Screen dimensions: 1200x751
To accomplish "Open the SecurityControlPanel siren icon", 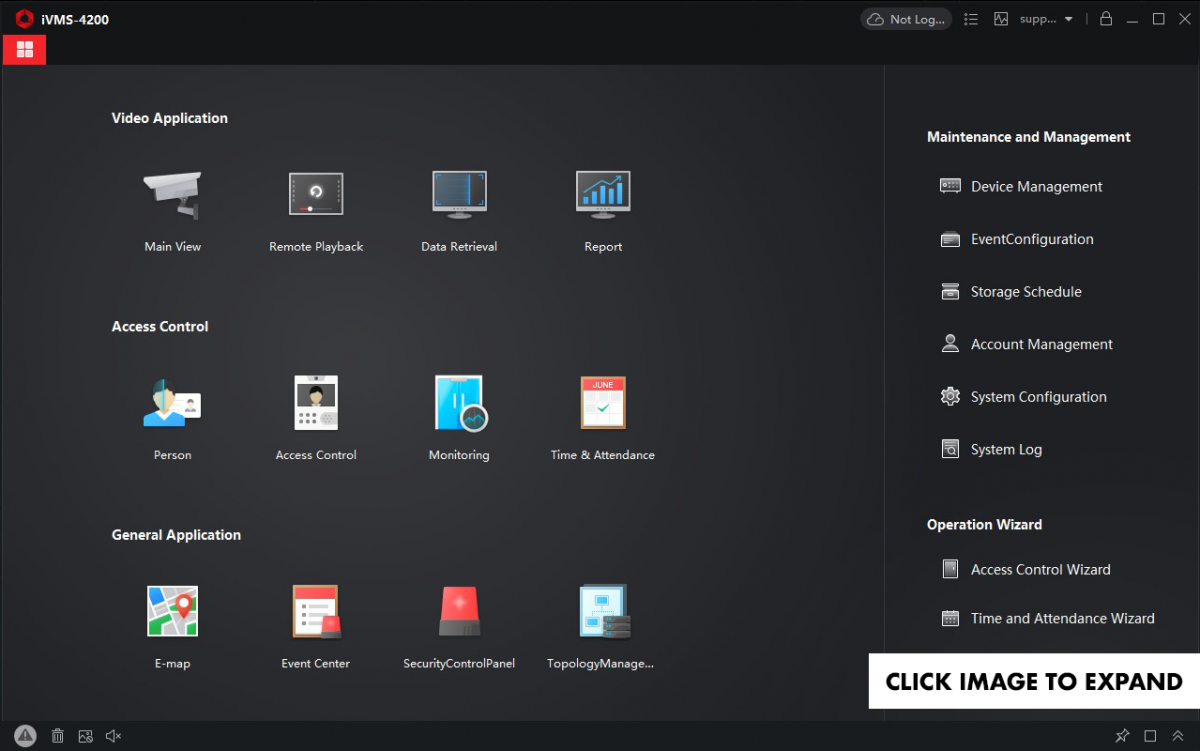I will click(459, 611).
